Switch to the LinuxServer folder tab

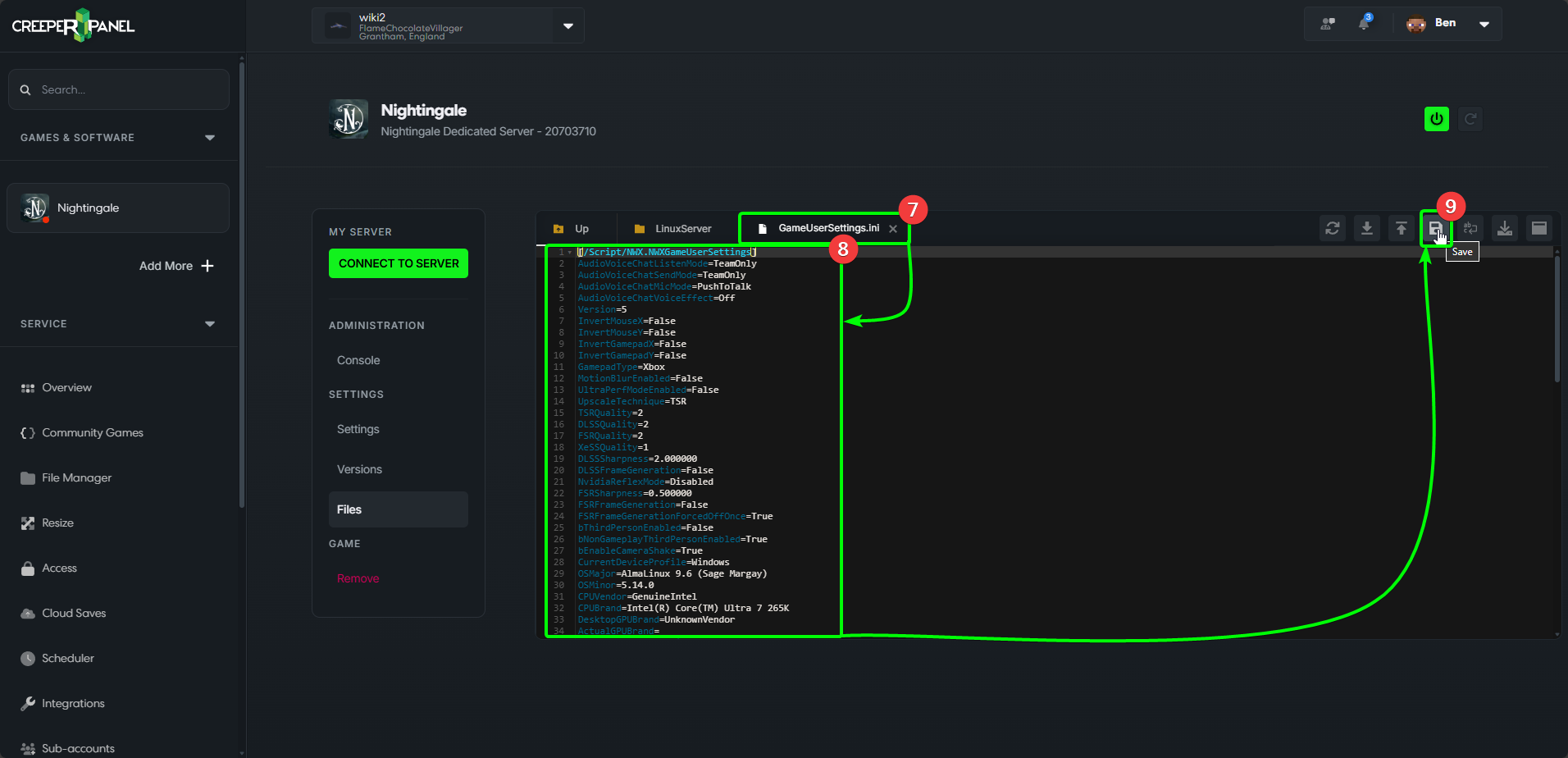click(676, 228)
